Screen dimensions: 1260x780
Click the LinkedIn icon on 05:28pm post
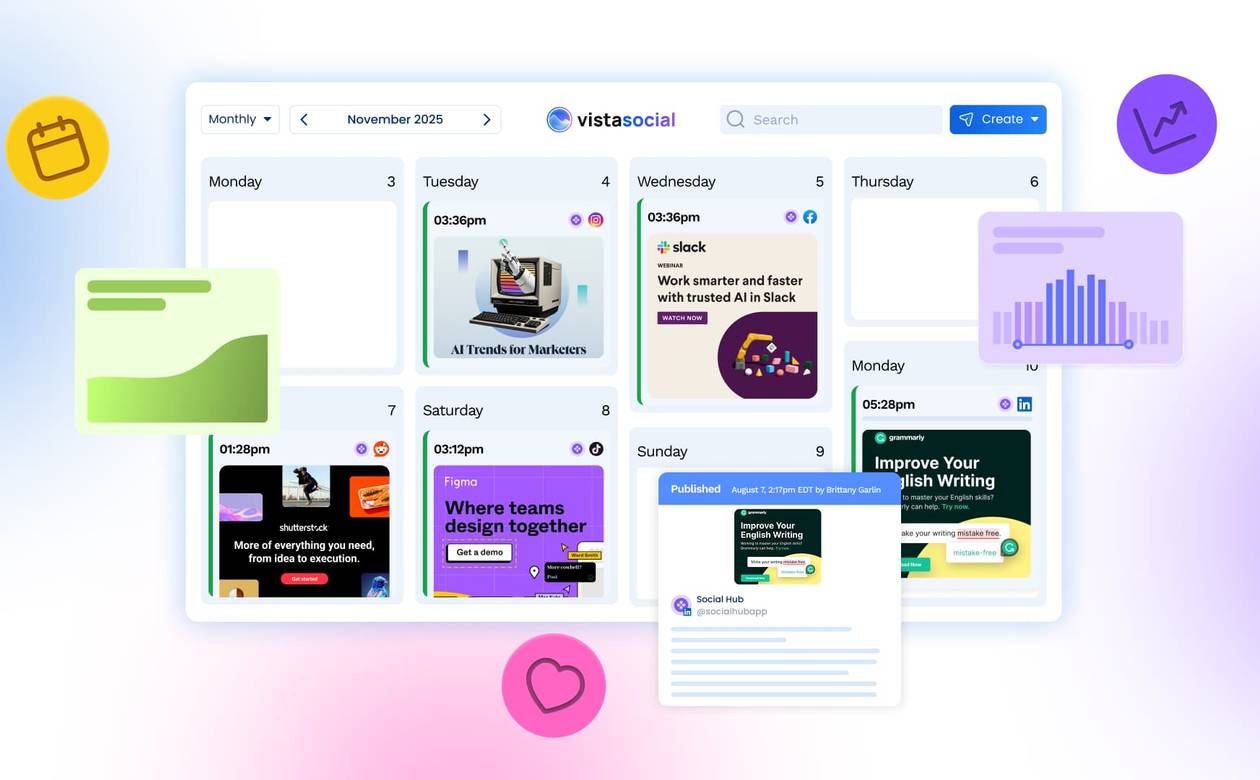[1024, 404]
